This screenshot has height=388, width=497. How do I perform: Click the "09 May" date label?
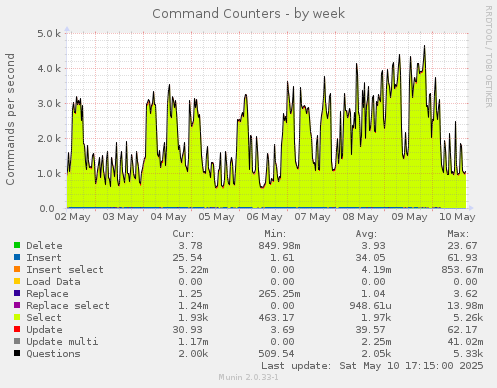point(409,217)
